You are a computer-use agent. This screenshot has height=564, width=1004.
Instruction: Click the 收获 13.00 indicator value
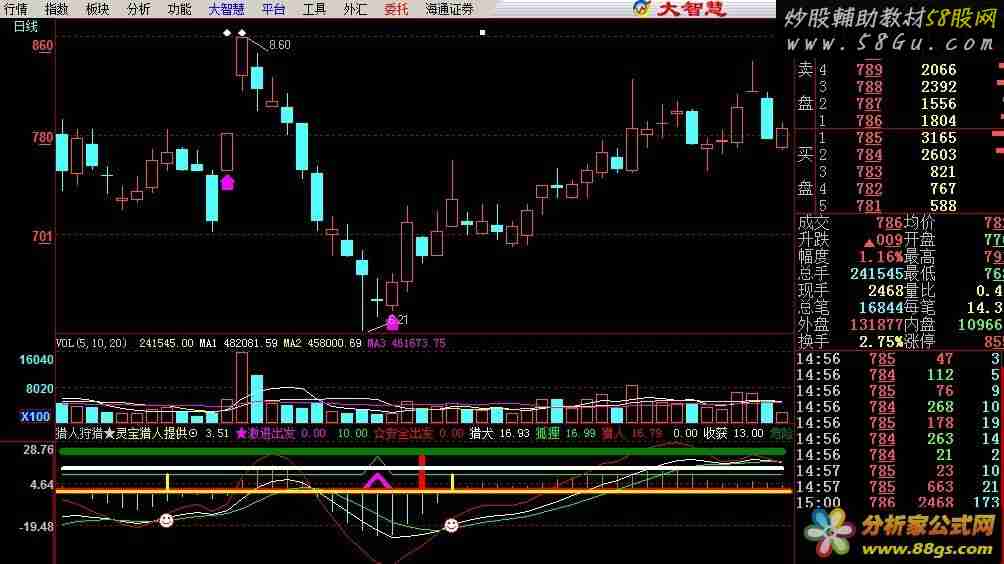733,433
